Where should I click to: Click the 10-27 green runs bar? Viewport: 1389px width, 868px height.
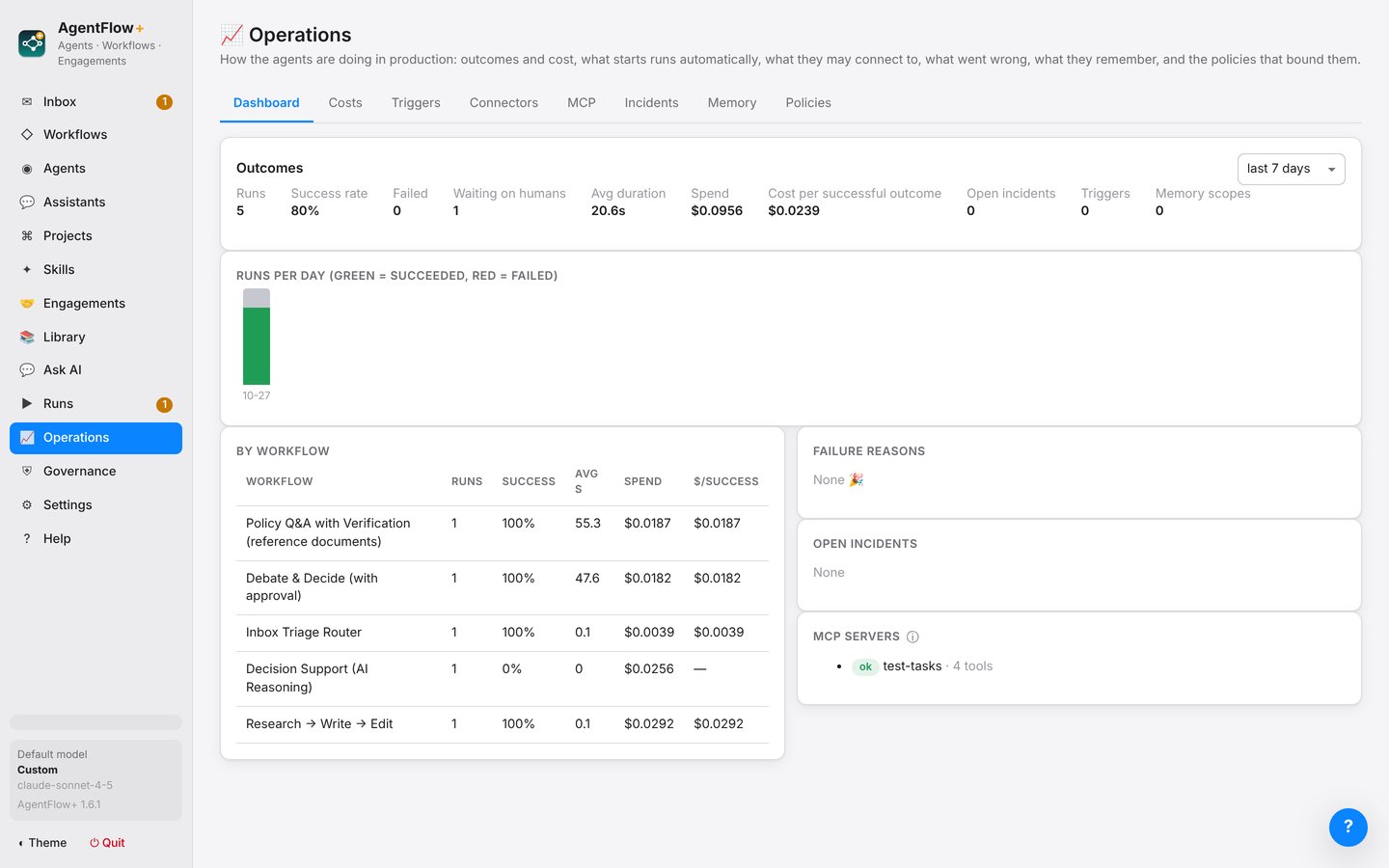tap(257, 346)
